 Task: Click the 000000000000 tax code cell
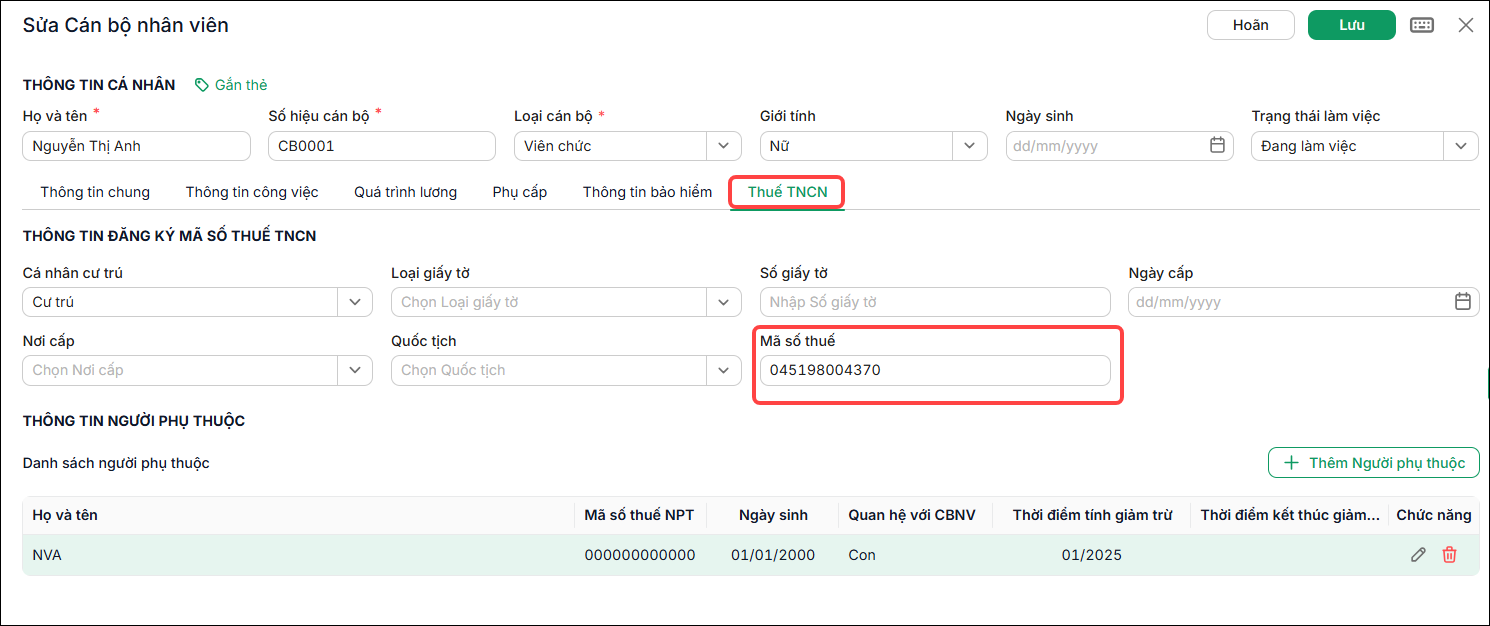640,555
